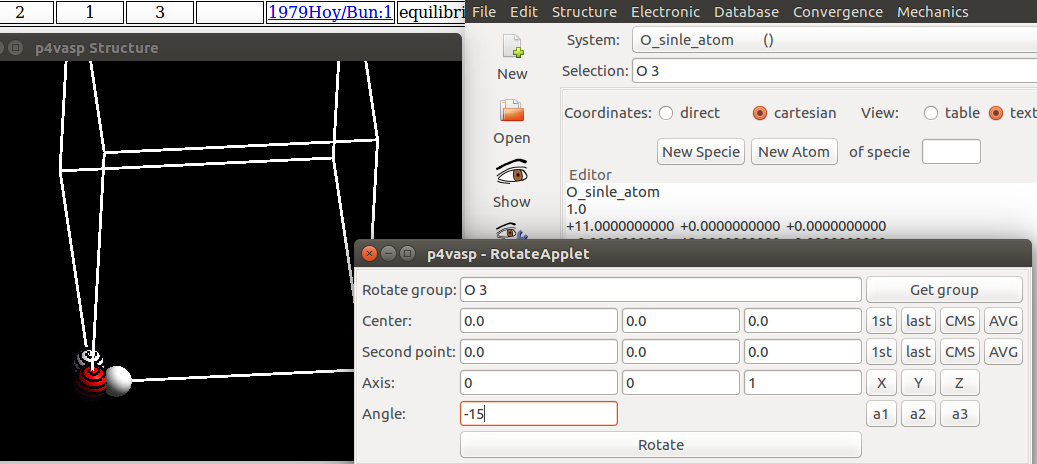The image size is (1037, 464).
Task: Click CMS button in Center row
Action: pyautogui.click(x=960, y=321)
